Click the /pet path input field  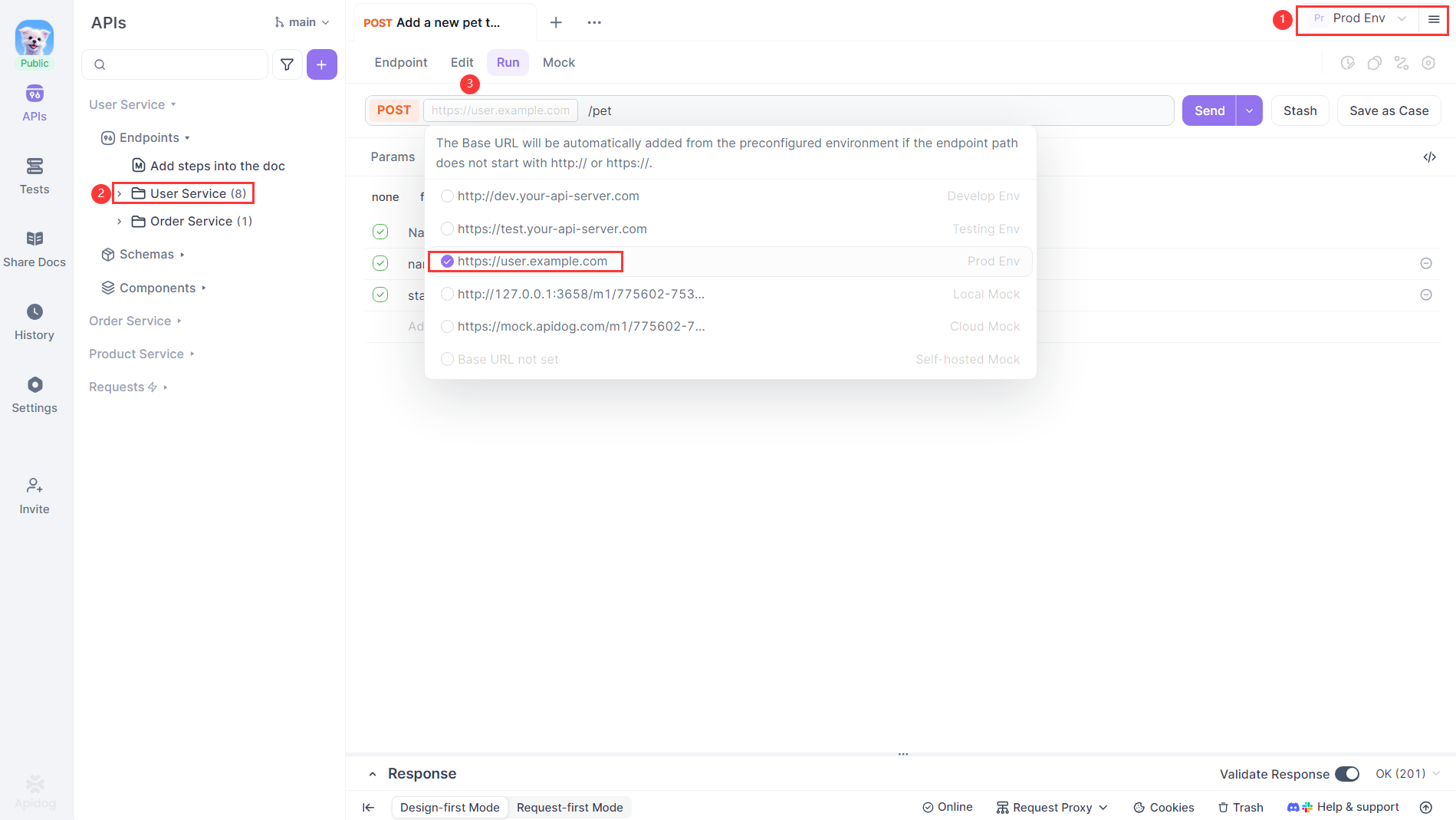pyautogui.click(x=876, y=110)
